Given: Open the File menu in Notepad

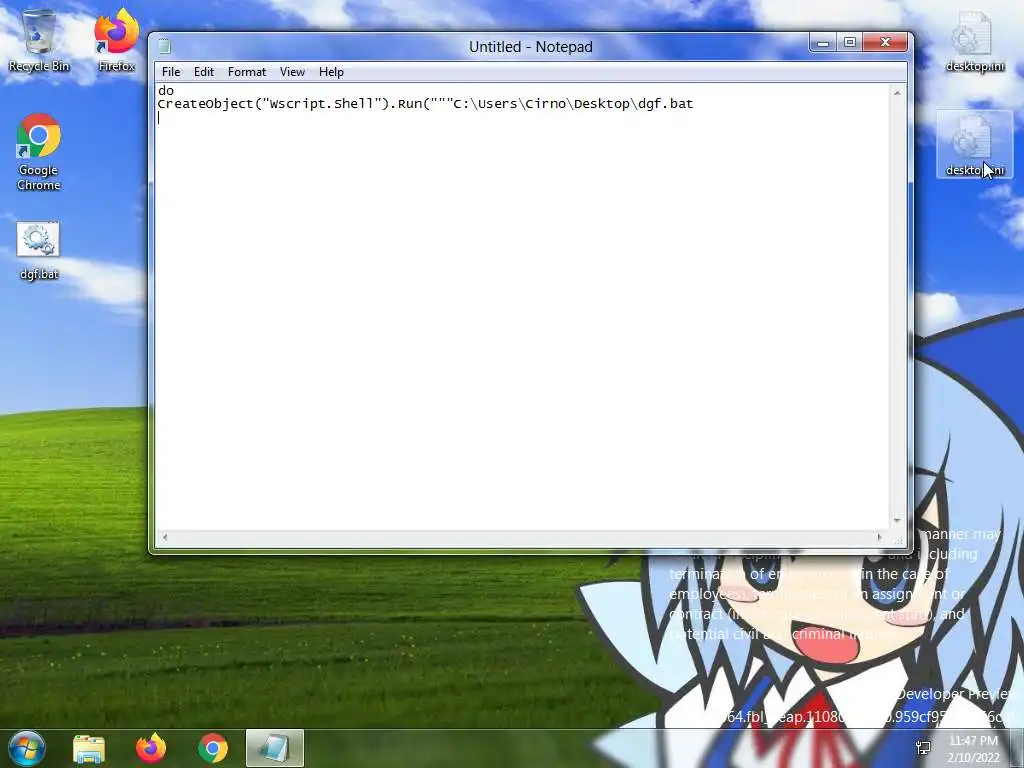Looking at the screenshot, I should point(171,72).
